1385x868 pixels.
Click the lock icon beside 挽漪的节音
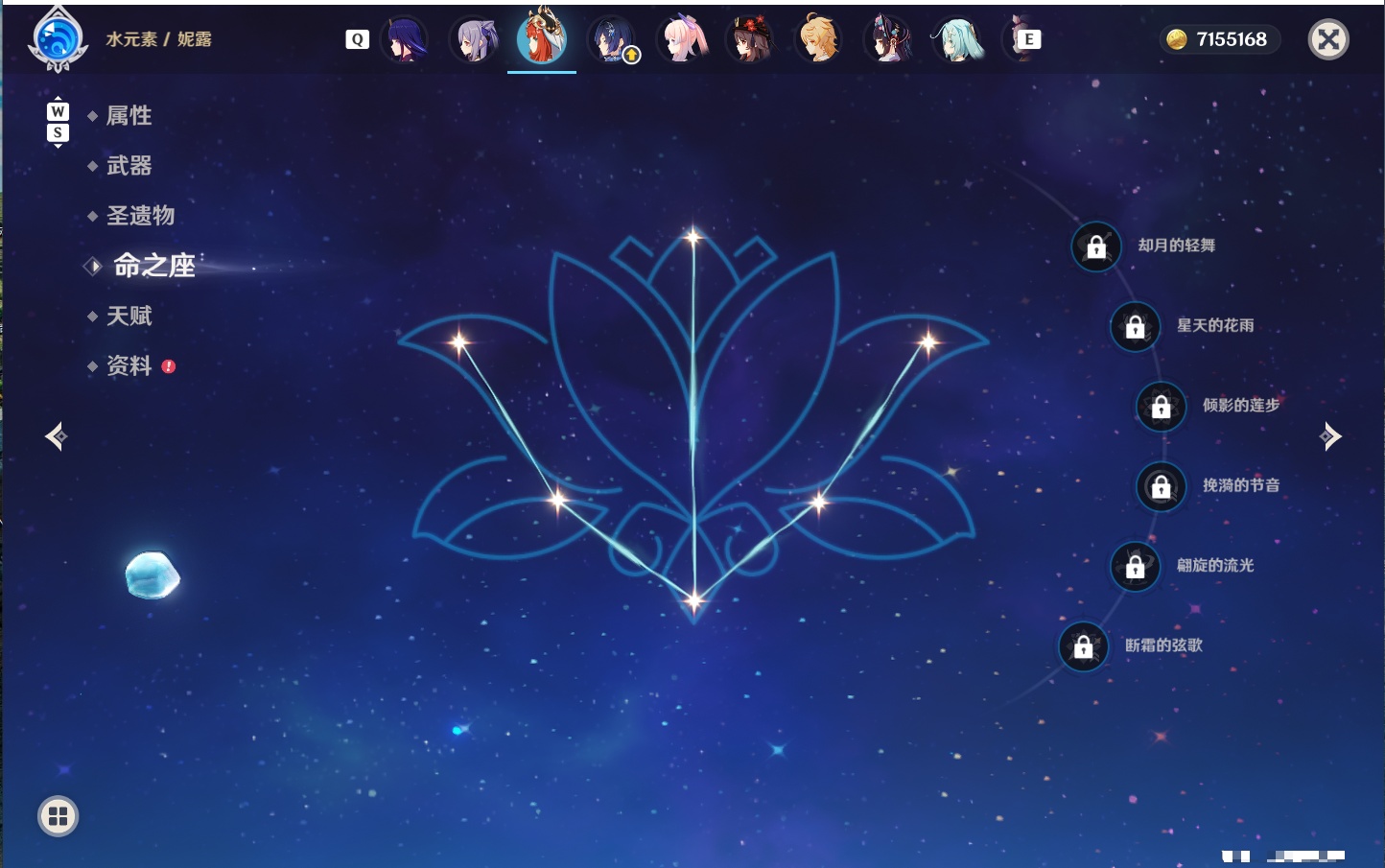[1162, 486]
